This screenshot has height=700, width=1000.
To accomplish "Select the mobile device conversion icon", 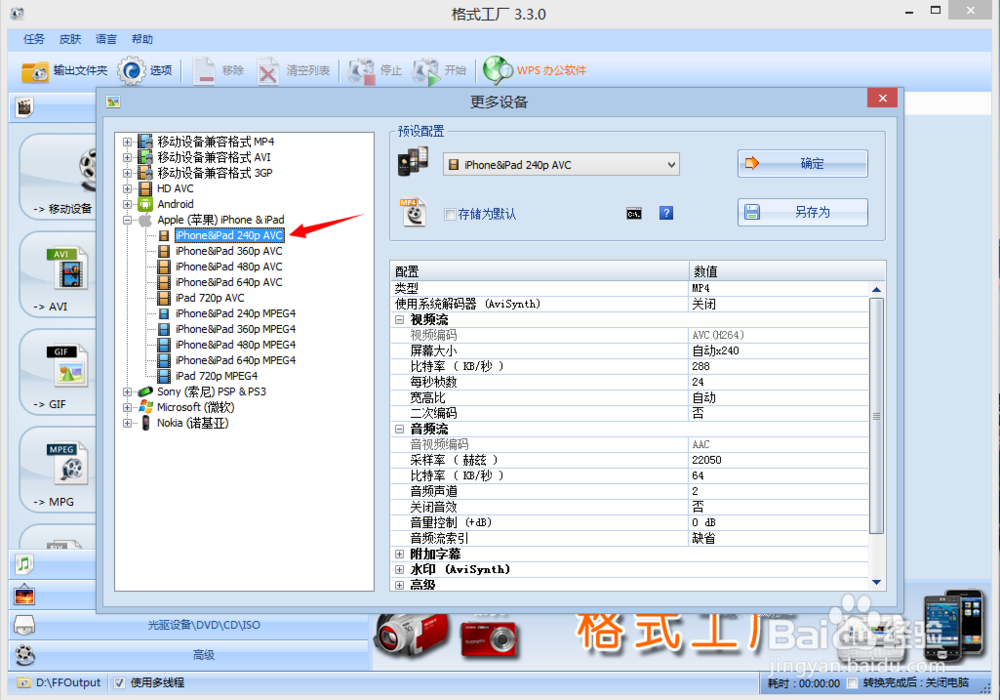I will coord(88,168).
